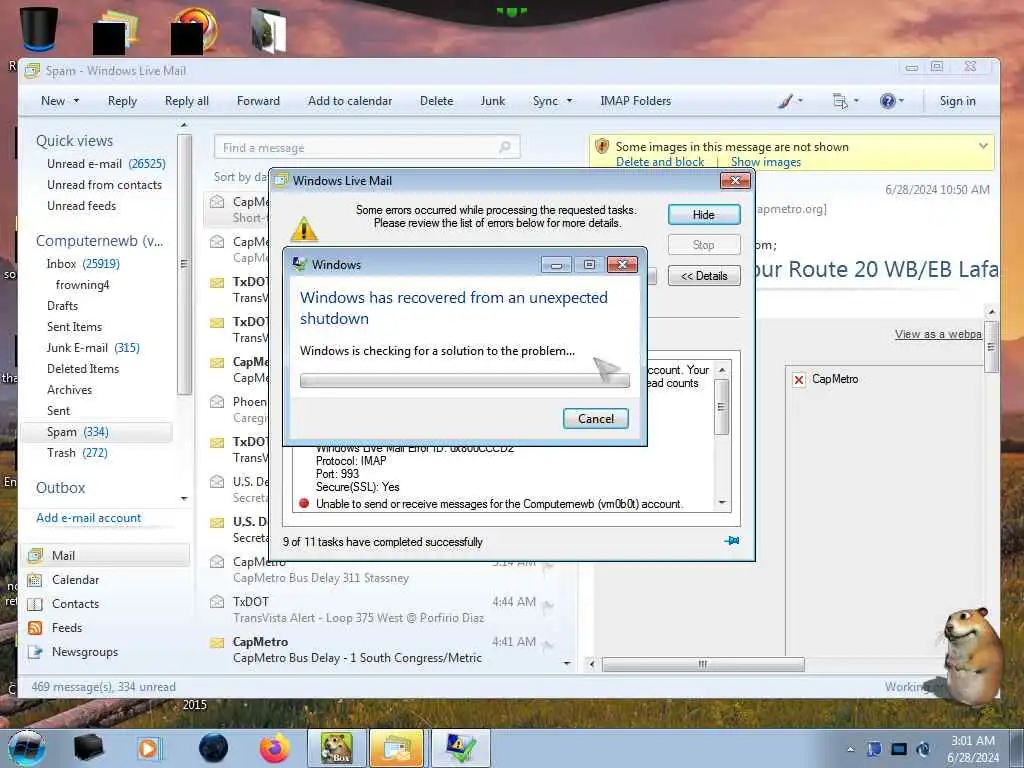
Task: Select the Trash (272) folder
Action: (x=77, y=453)
